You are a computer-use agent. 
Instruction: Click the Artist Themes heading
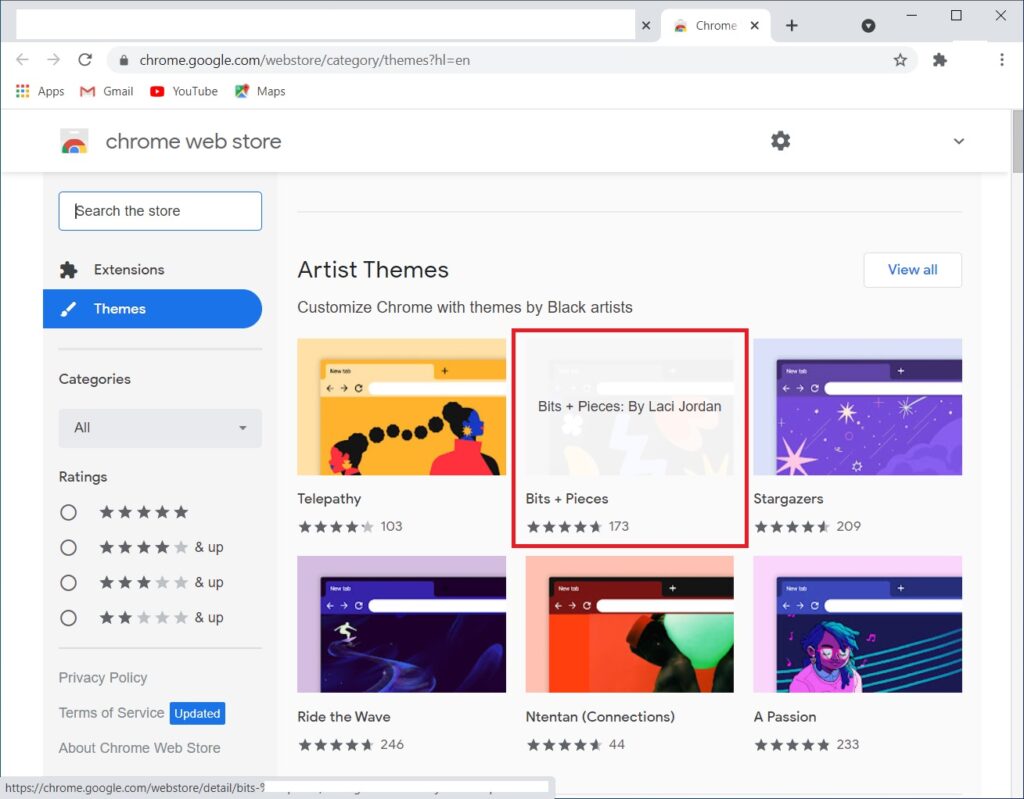pyautogui.click(x=373, y=270)
